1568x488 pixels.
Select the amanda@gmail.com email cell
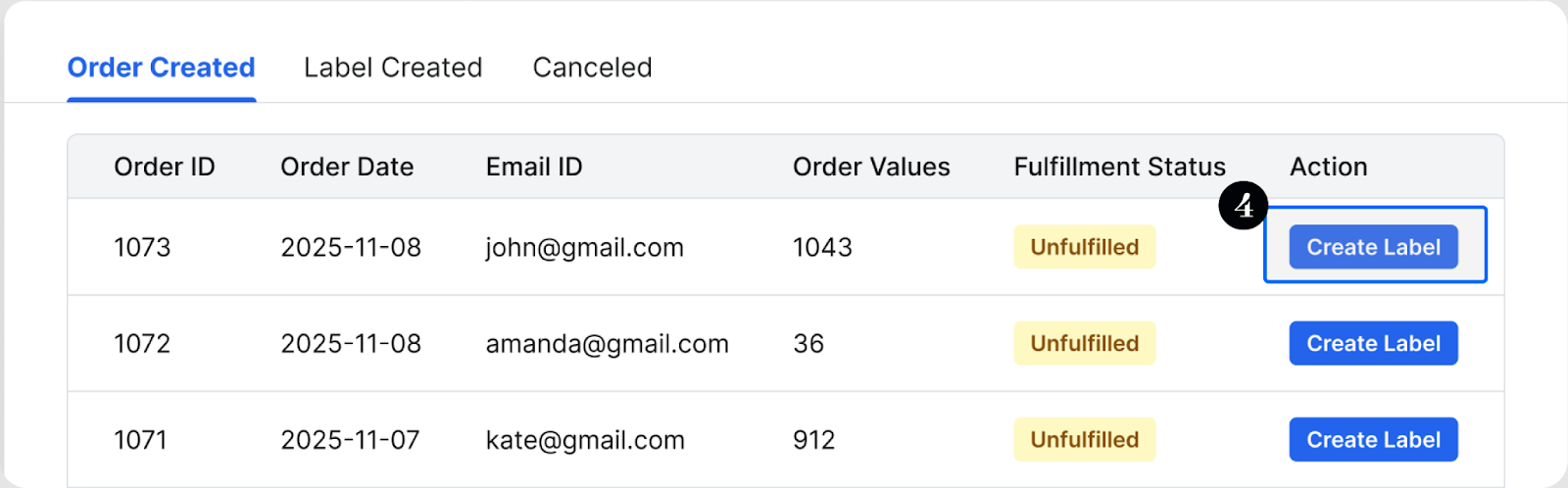(x=607, y=344)
